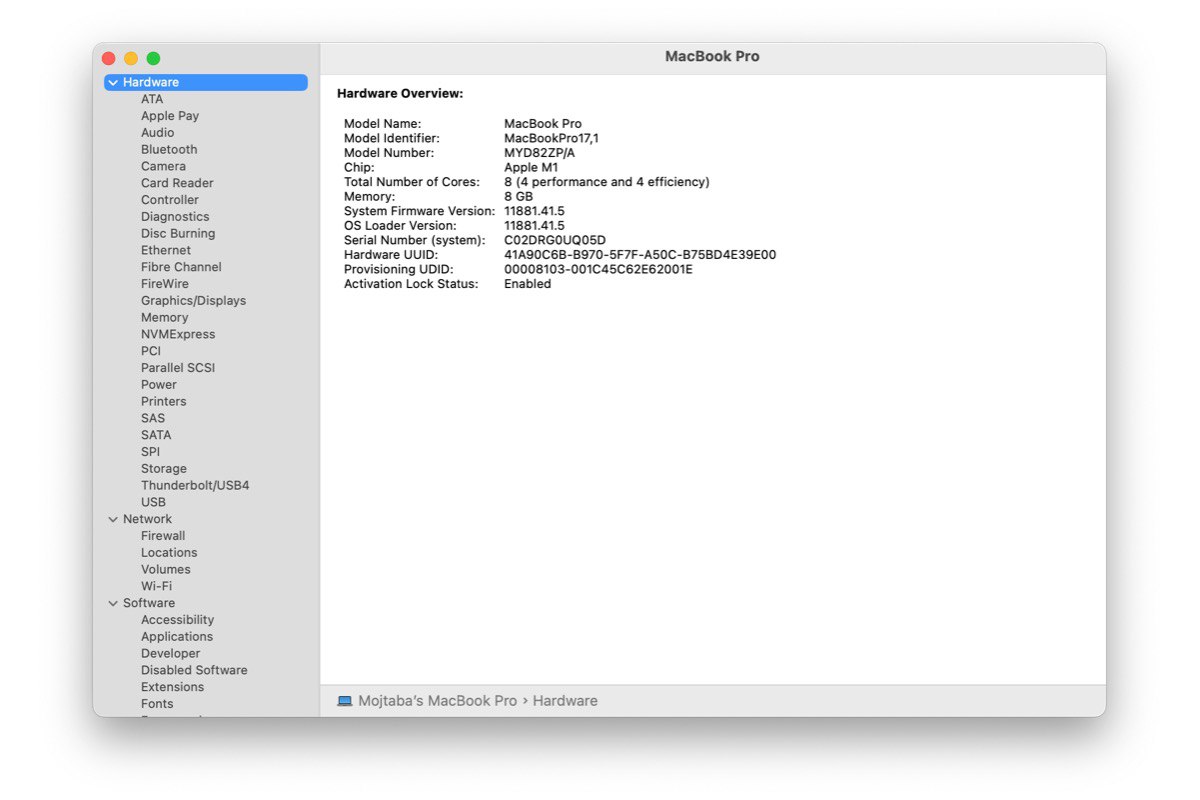Select Audio in the Hardware list

click(158, 133)
